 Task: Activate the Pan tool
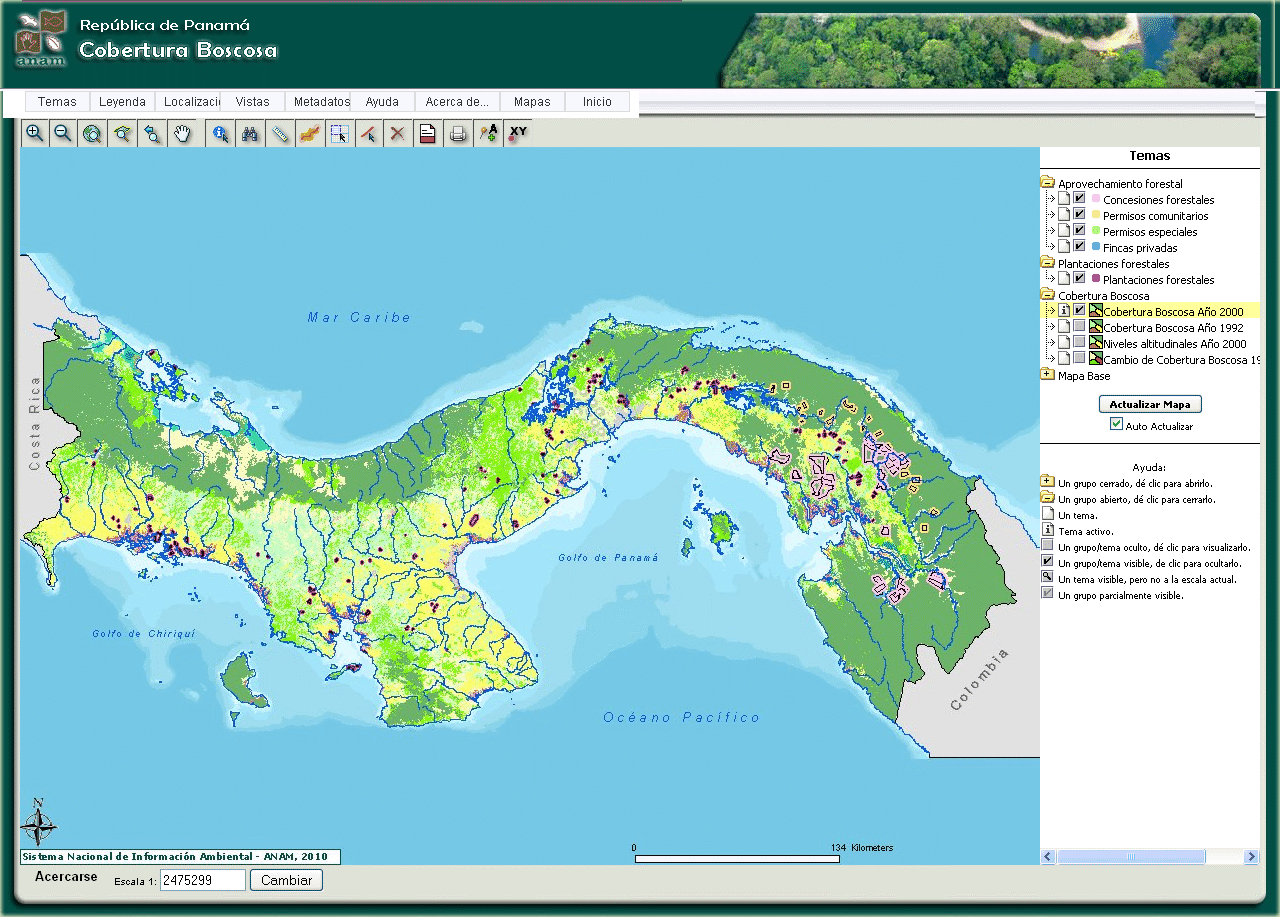[x=183, y=132]
